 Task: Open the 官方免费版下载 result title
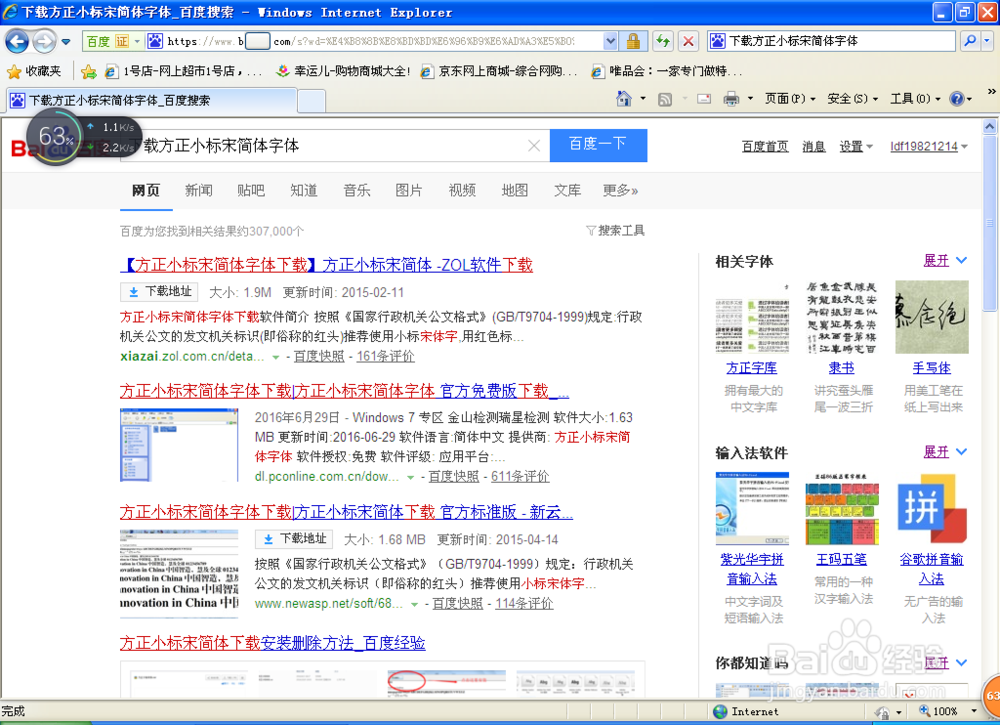tap(344, 390)
